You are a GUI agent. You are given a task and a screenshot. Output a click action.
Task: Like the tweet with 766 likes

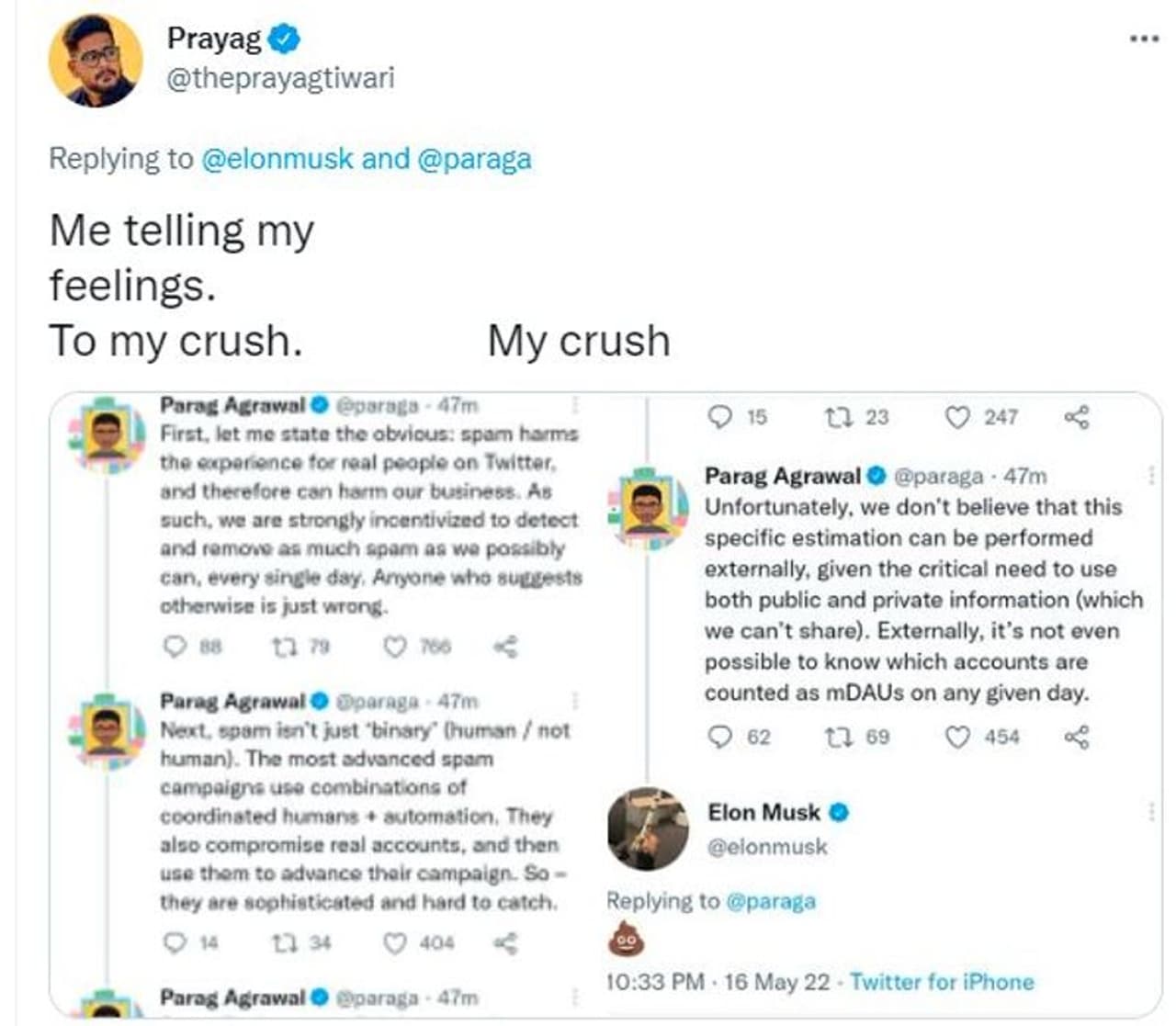point(394,647)
